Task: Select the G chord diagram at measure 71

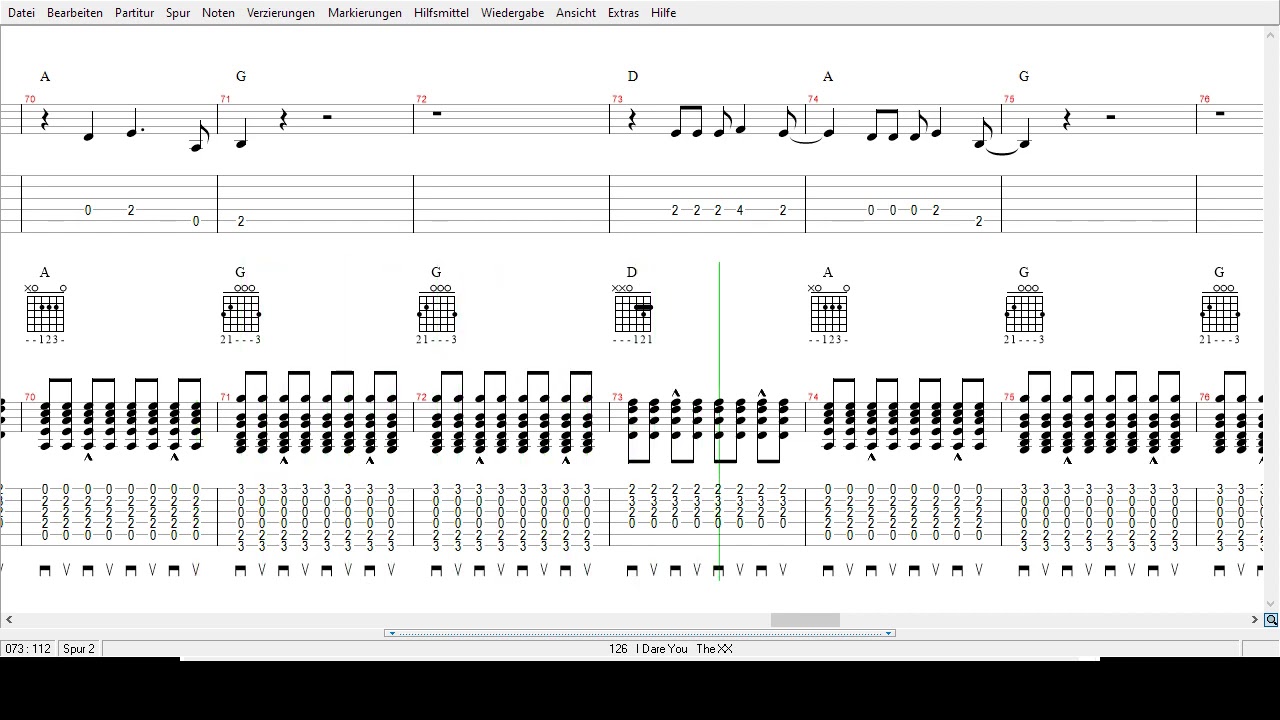Action: pyautogui.click(x=240, y=314)
